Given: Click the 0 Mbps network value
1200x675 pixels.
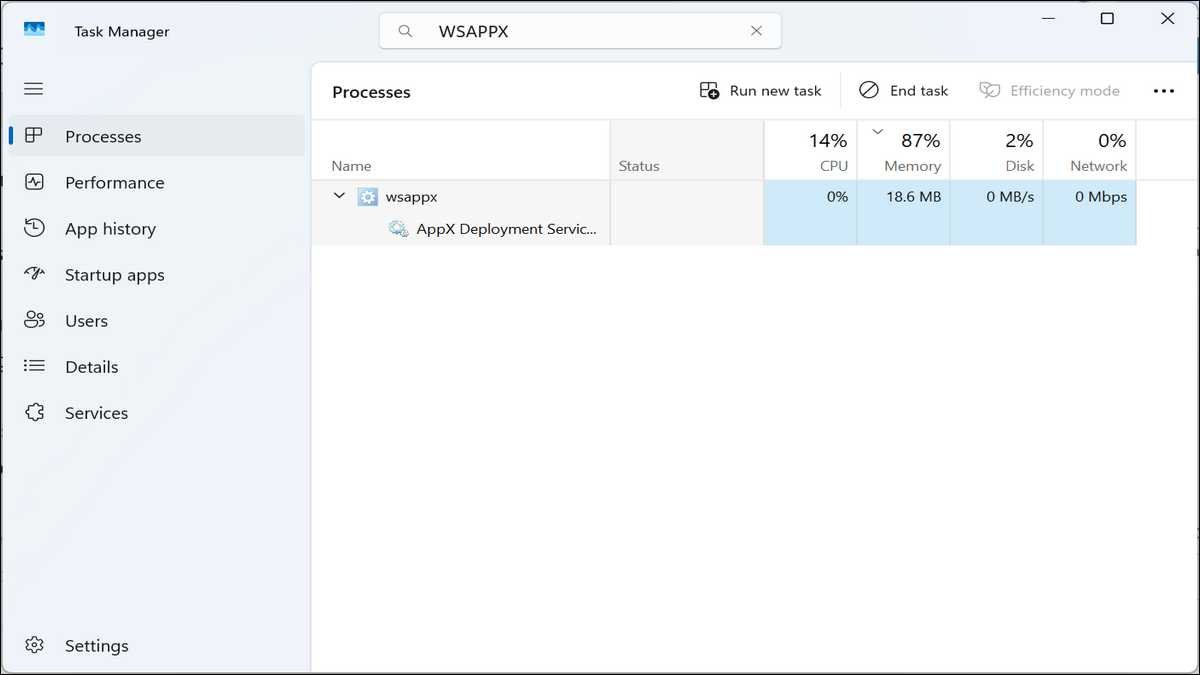Looking at the screenshot, I should [1101, 197].
